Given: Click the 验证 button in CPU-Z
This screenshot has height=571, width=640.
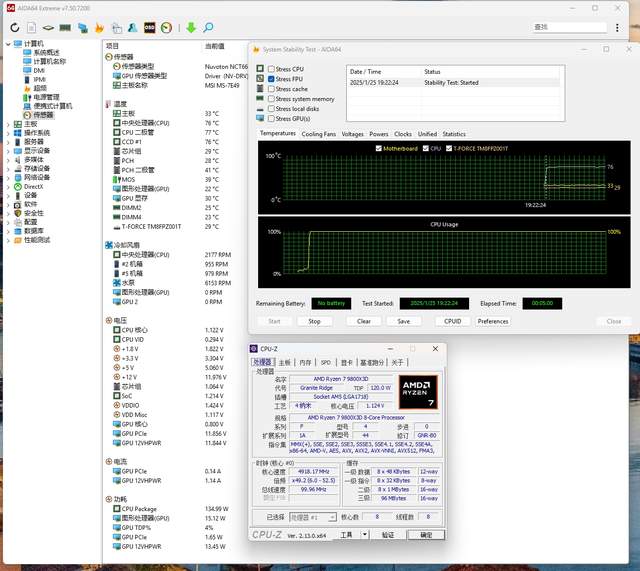Looking at the screenshot, I should pyautogui.click(x=388, y=534).
